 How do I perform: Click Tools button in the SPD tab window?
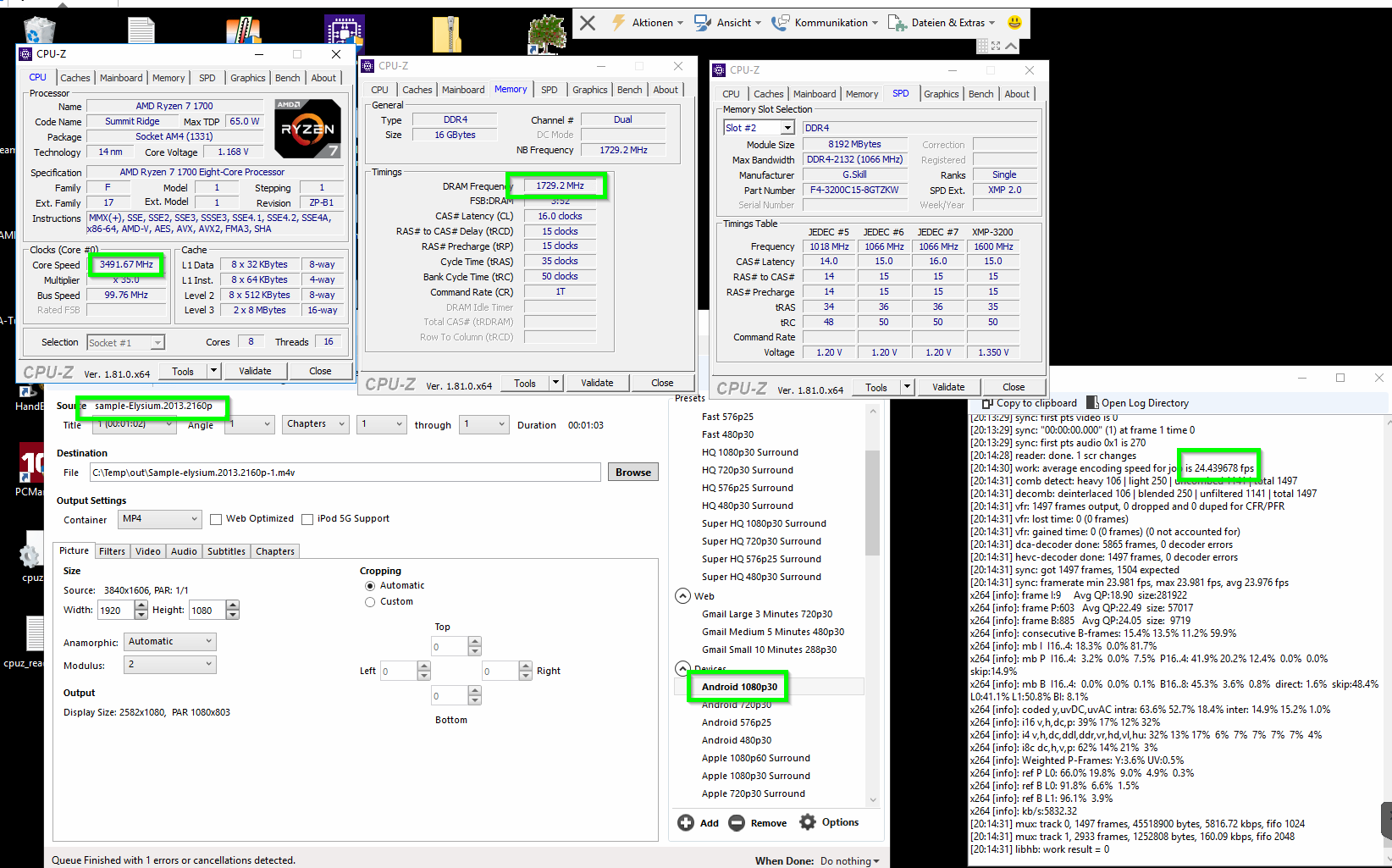point(876,387)
